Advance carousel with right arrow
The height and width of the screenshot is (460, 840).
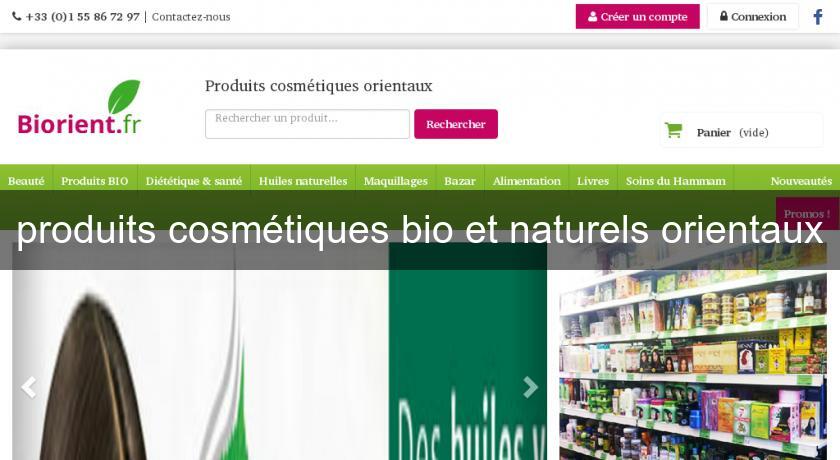click(x=530, y=387)
